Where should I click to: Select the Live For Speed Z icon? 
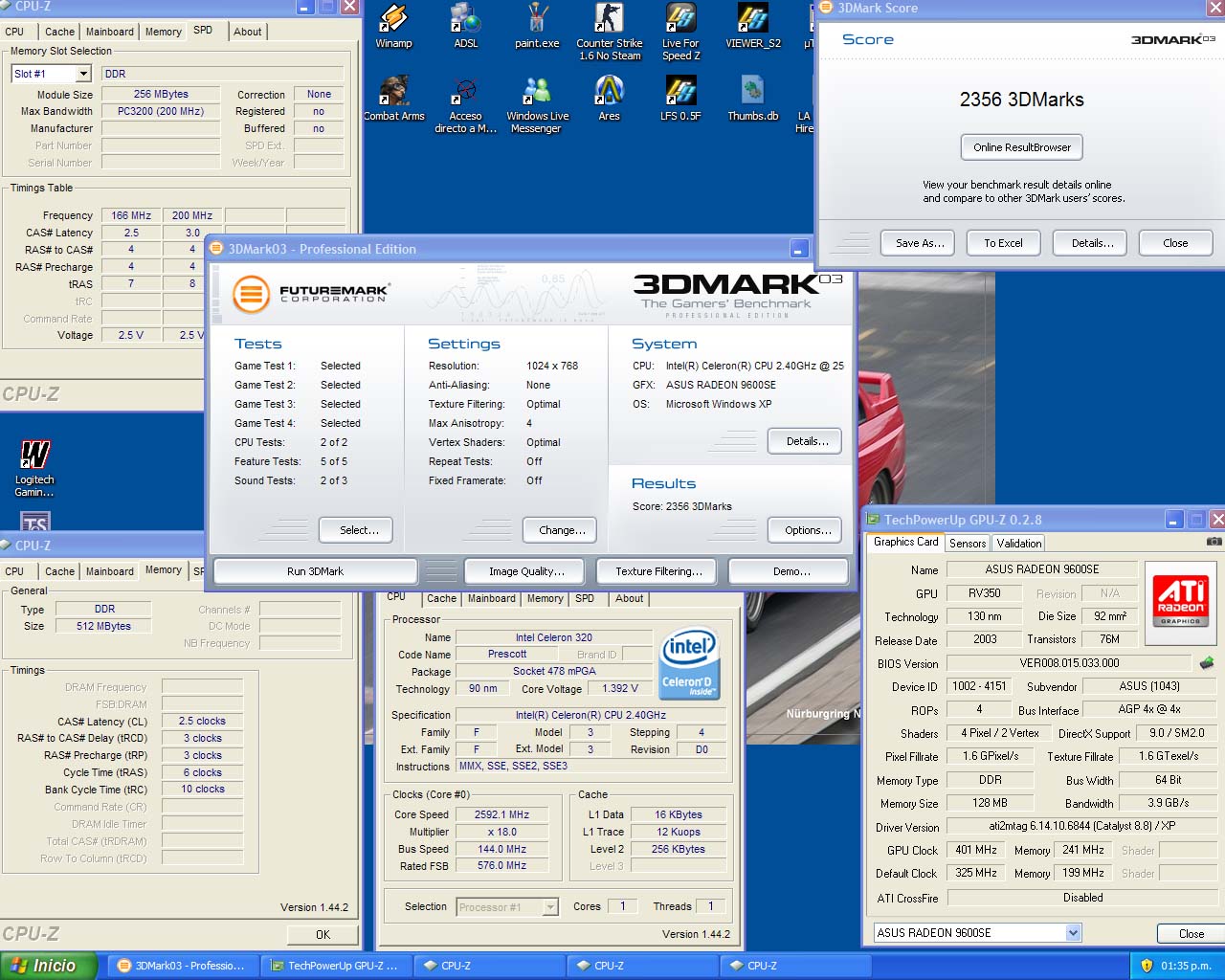click(680, 32)
